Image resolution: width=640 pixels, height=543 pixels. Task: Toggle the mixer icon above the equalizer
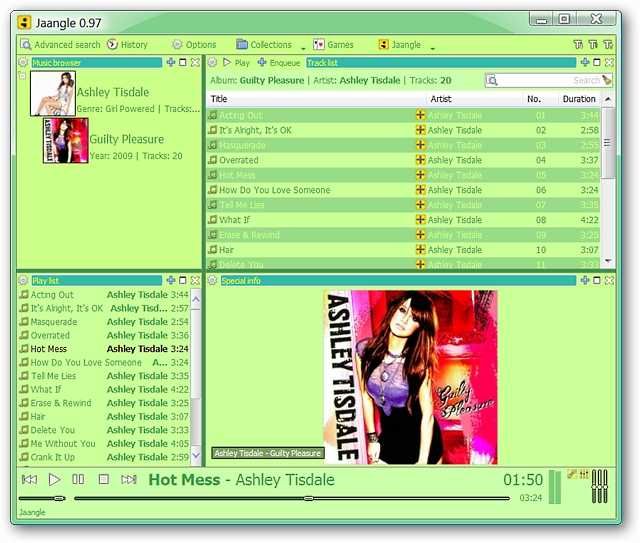point(584,474)
